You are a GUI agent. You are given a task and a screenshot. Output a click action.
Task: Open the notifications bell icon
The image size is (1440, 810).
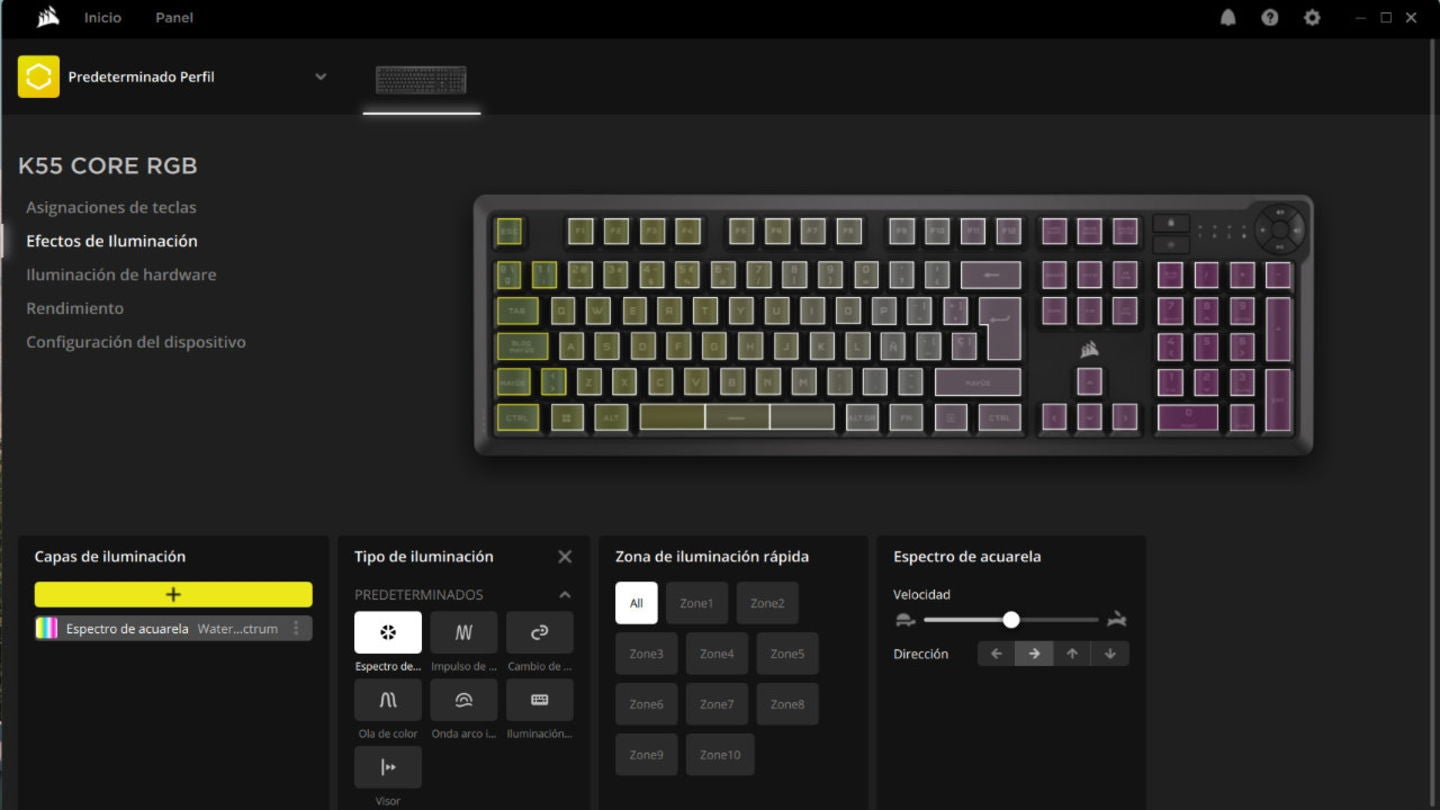[1228, 17]
